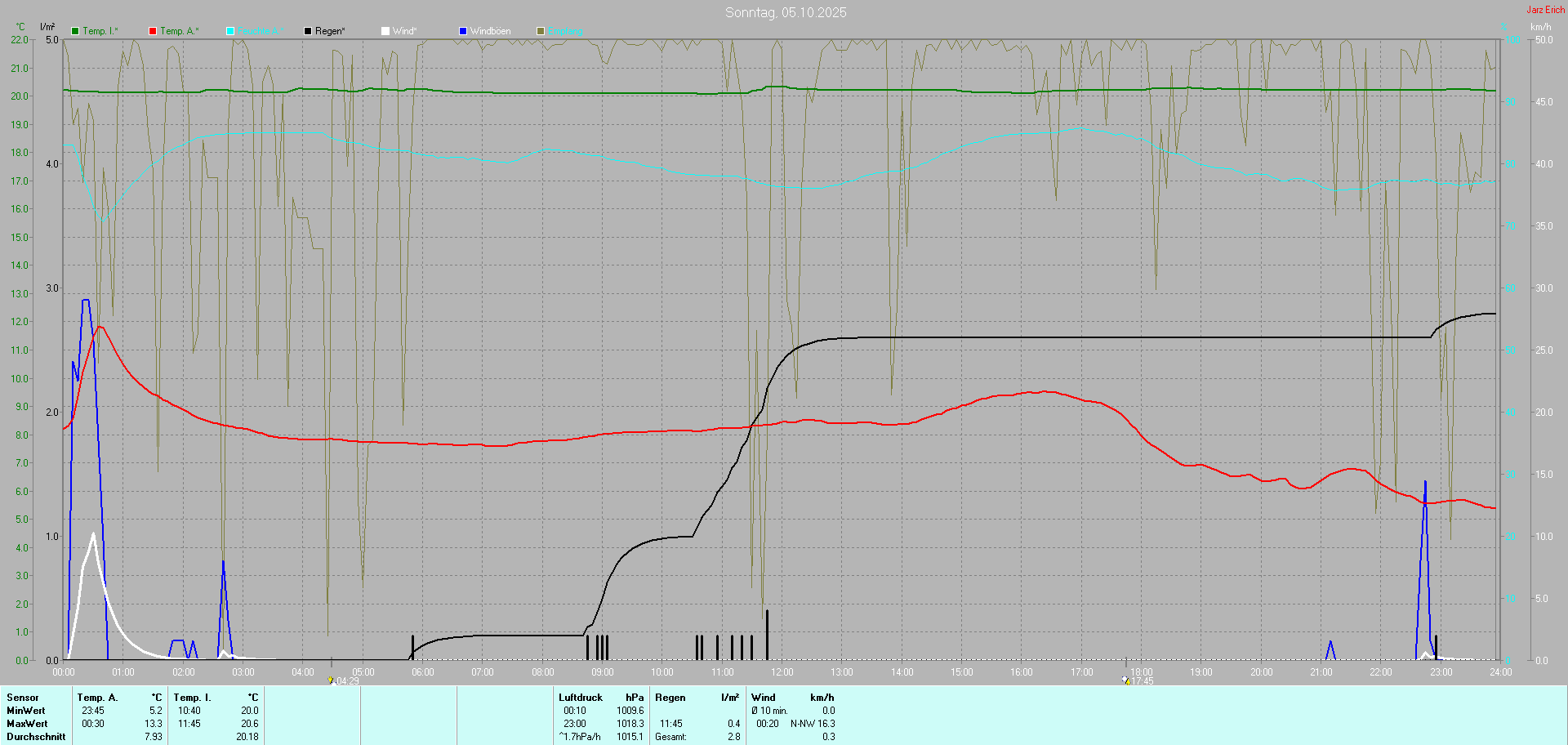Click the 'Luftdruck' table column header
The width and height of the screenshot is (1568, 745).
pyautogui.click(x=581, y=698)
